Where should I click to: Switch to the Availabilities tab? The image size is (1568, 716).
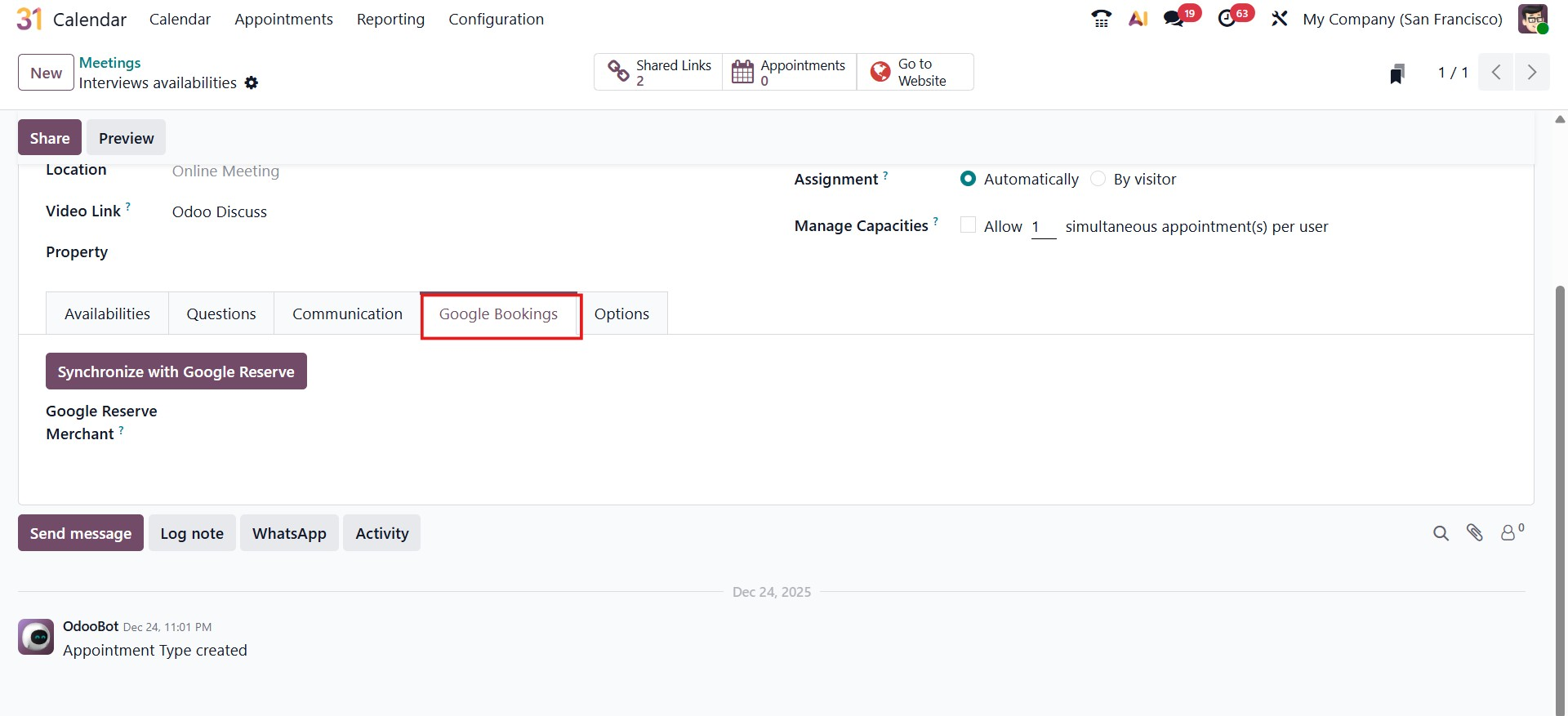107,314
